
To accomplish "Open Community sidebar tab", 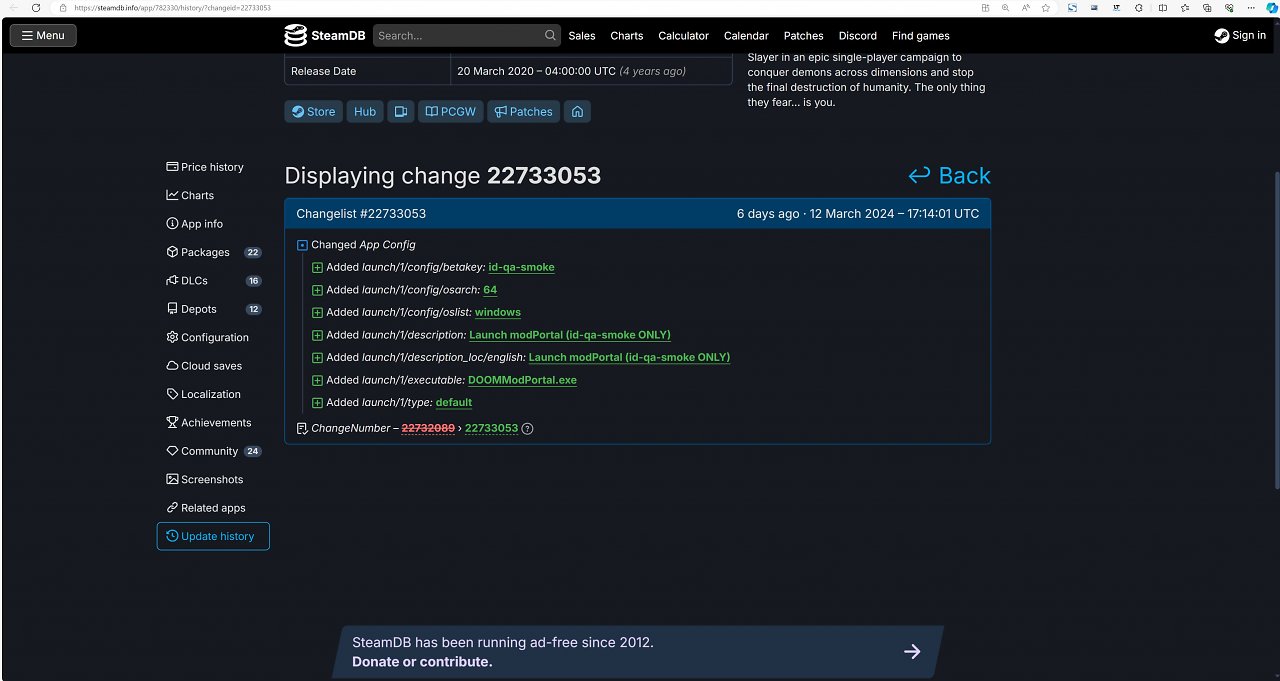I will click(x=213, y=451).
